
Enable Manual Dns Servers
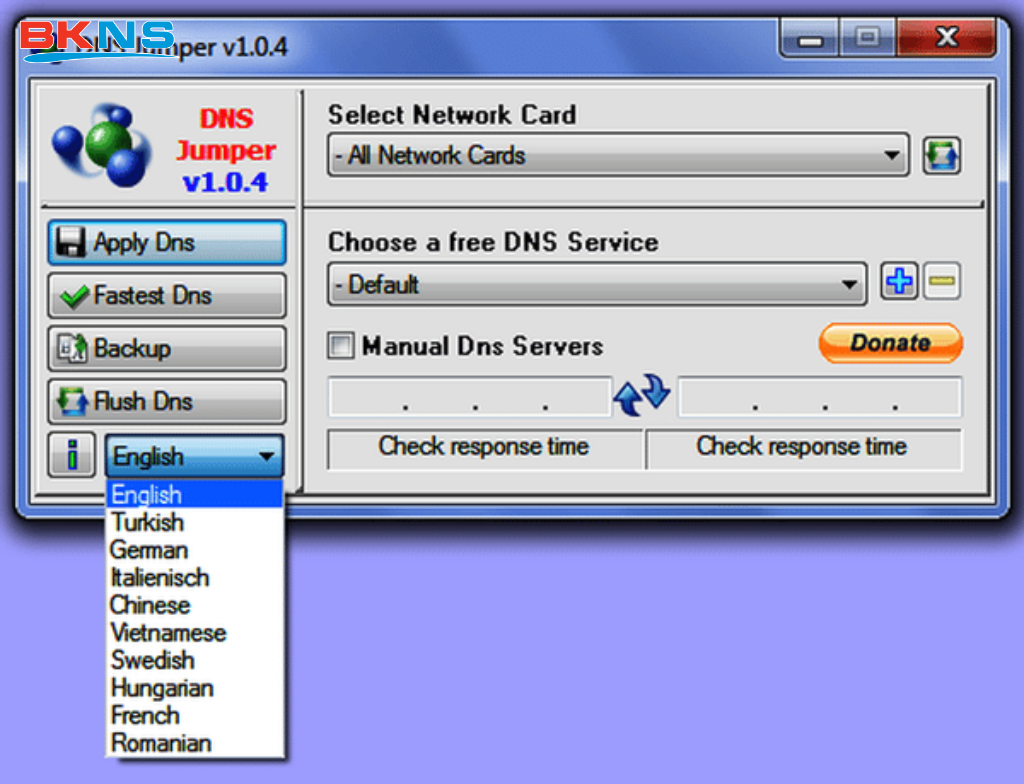(341, 346)
